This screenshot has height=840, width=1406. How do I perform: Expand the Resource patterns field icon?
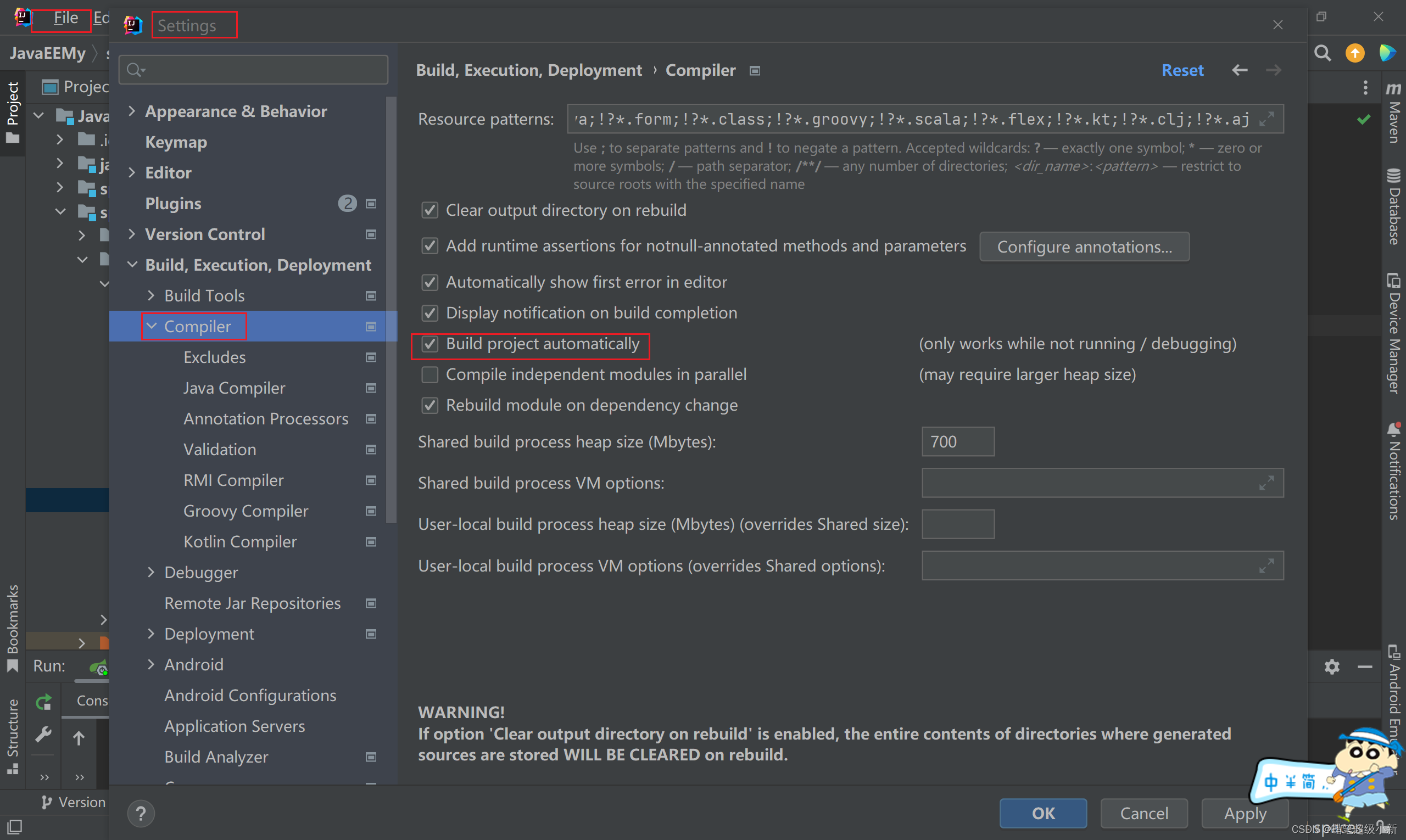pyautogui.click(x=1266, y=119)
